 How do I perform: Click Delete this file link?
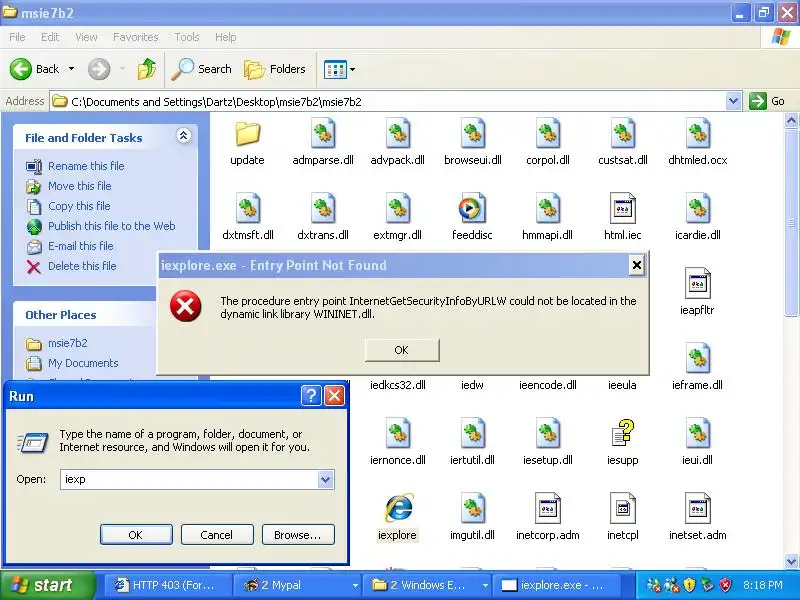tap(82, 266)
